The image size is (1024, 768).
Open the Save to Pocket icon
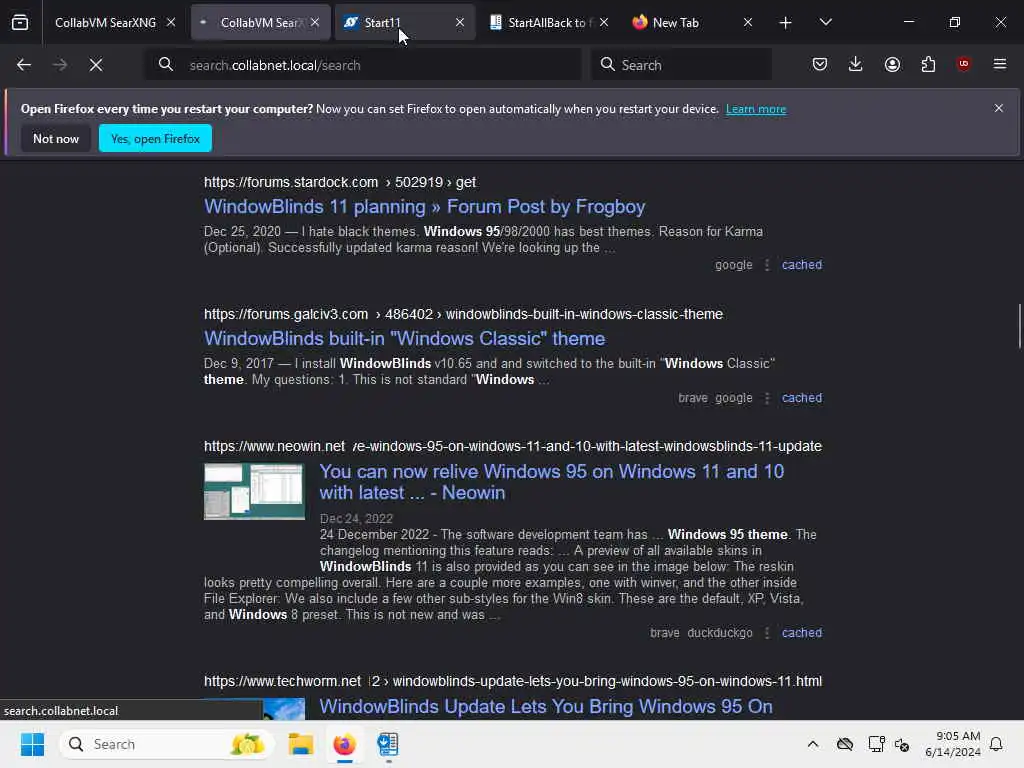820,64
